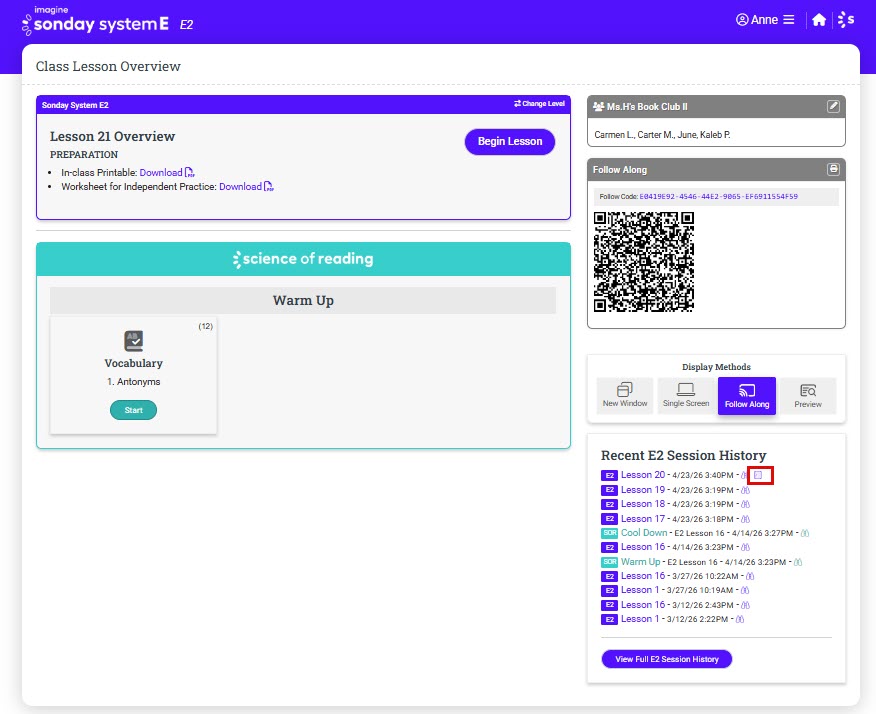Open Lesson 16 session from 3/27/26

tap(643, 576)
